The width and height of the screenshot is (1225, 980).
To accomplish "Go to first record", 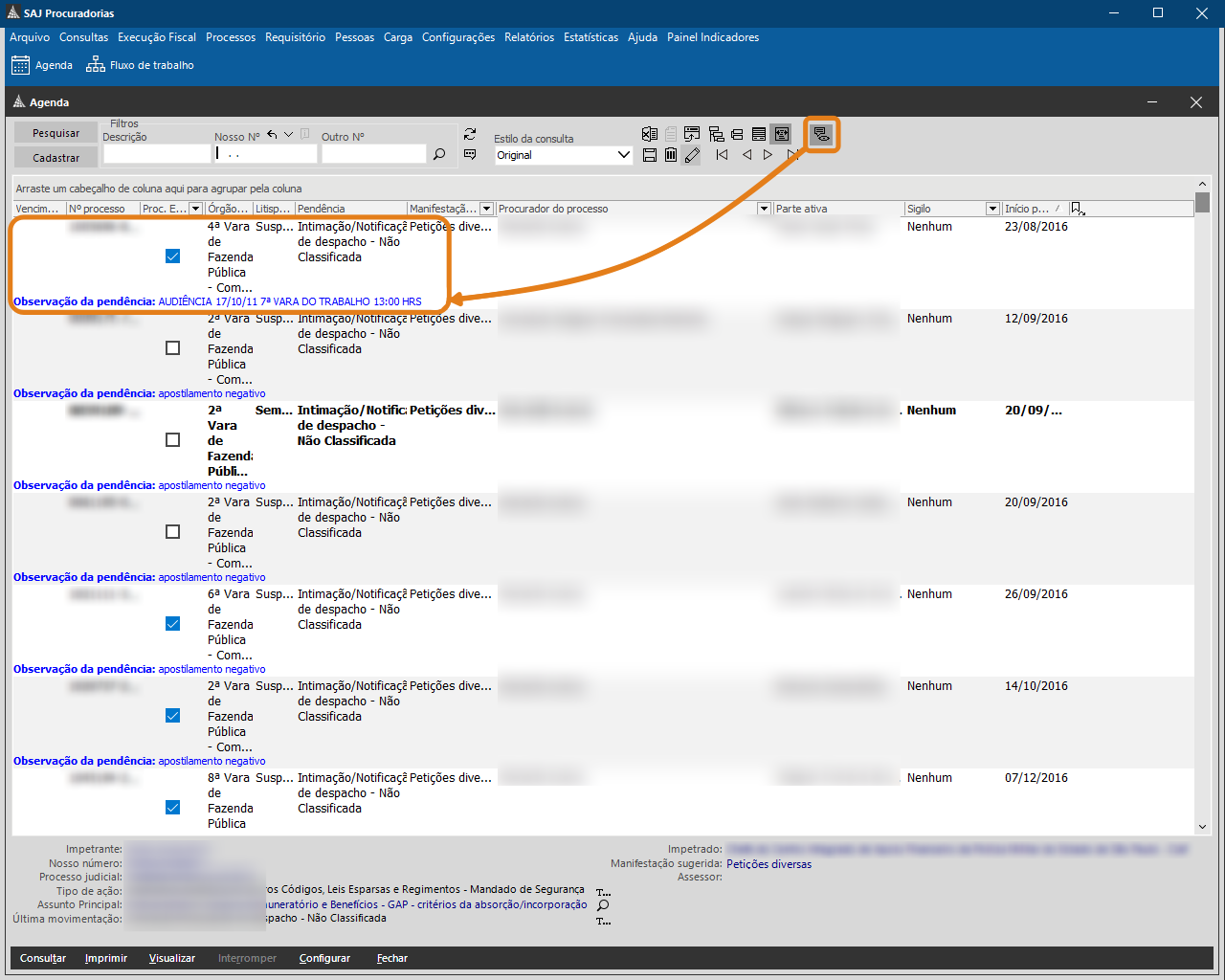I will (x=723, y=154).
